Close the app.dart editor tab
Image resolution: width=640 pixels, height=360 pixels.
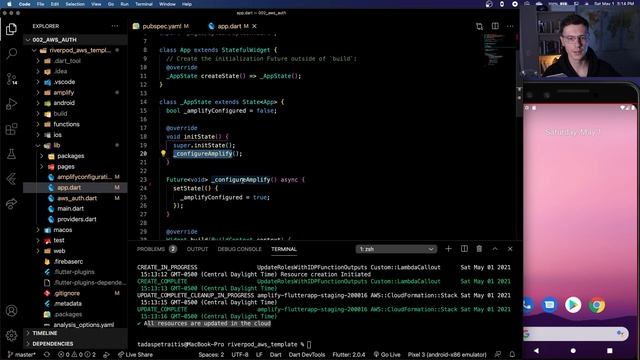point(254,26)
